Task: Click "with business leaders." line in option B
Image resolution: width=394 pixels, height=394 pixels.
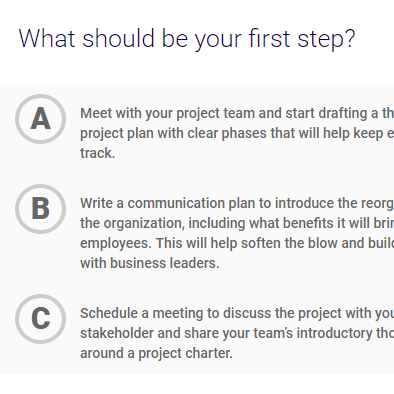Action: point(150,263)
